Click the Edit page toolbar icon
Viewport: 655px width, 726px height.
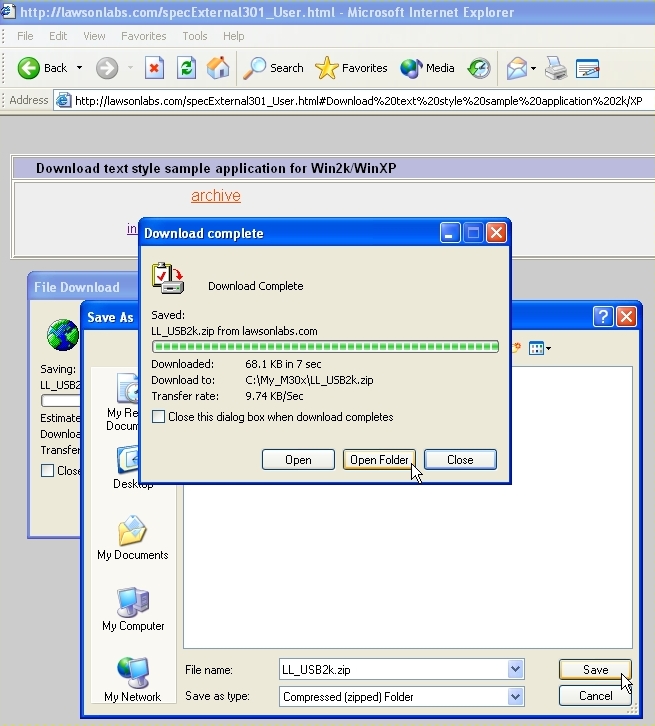tap(588, 69)
